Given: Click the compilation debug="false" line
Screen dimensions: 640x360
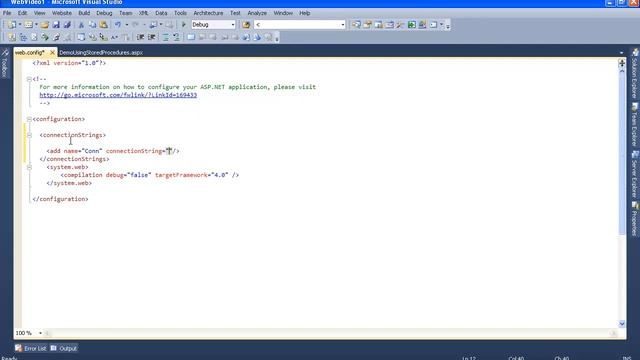Looking at the screenshot, I should click(x=149, y=175).
